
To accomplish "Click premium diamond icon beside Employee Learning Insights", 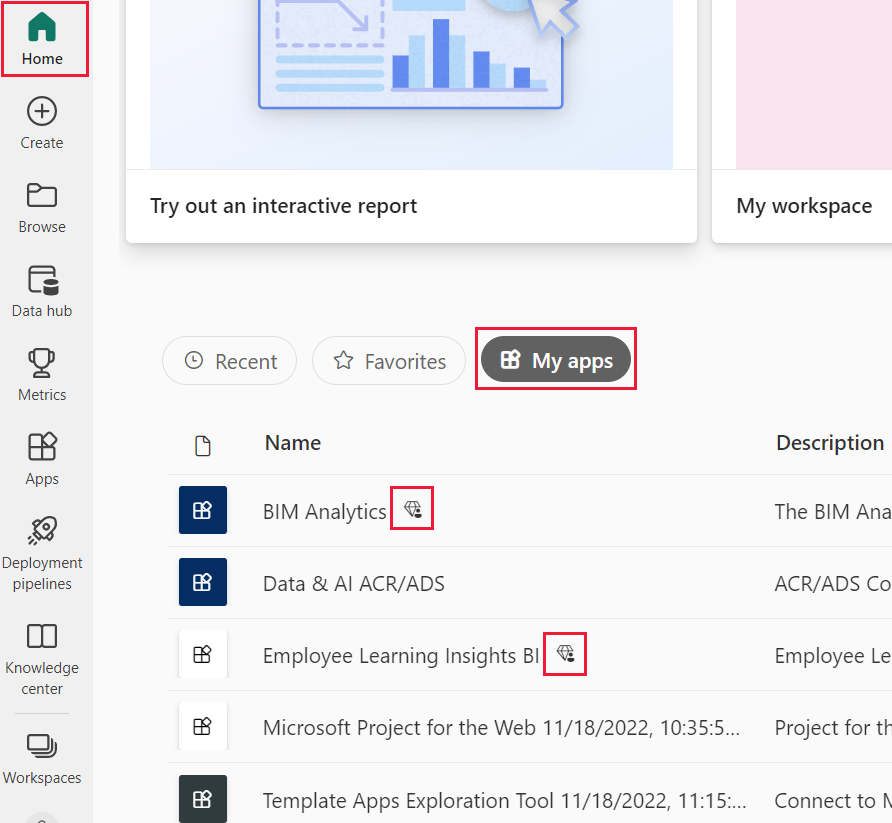I will [x=565, y=654].
